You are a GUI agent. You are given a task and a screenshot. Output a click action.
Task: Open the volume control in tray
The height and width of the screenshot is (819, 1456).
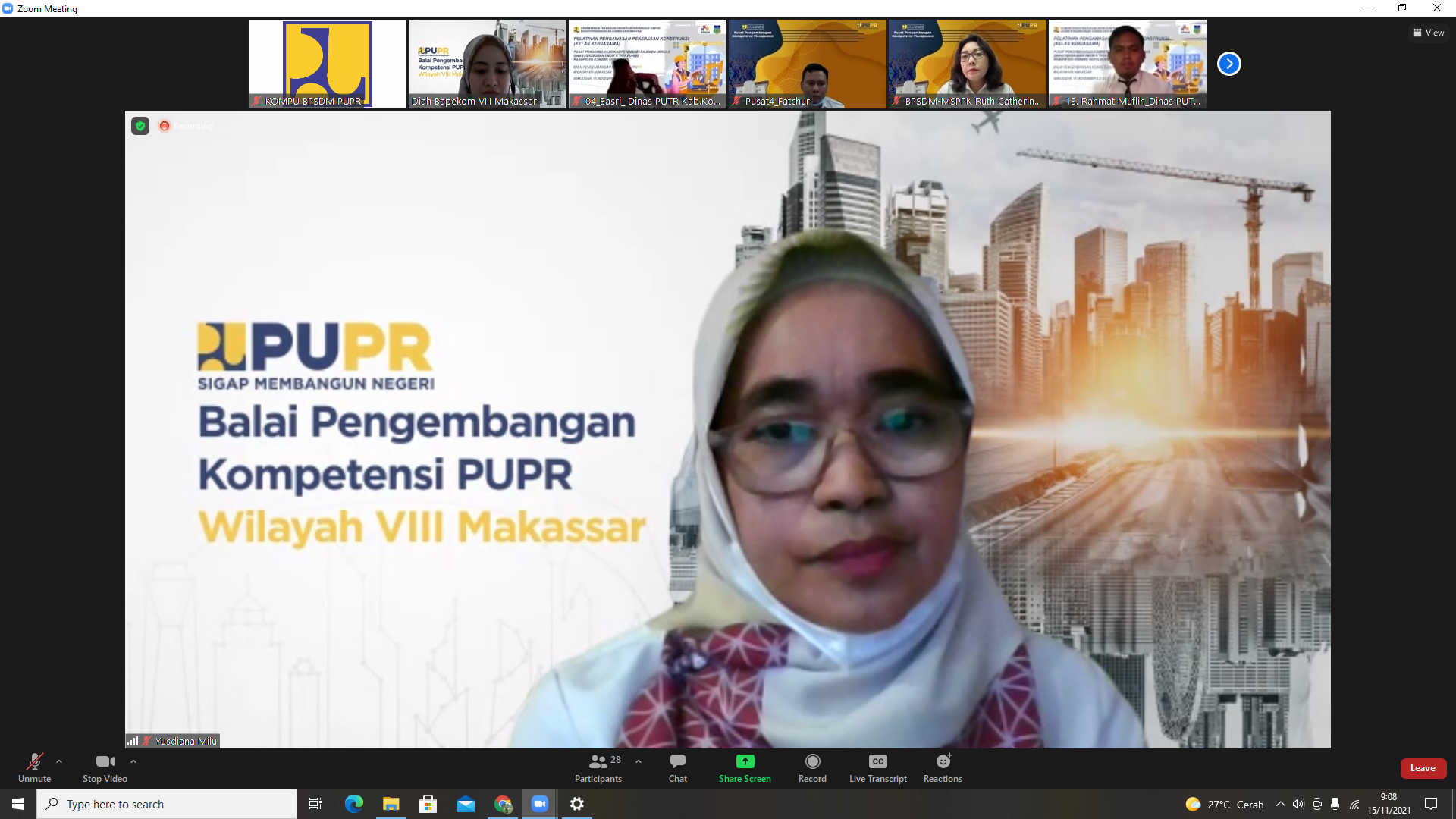(1298, 804)
